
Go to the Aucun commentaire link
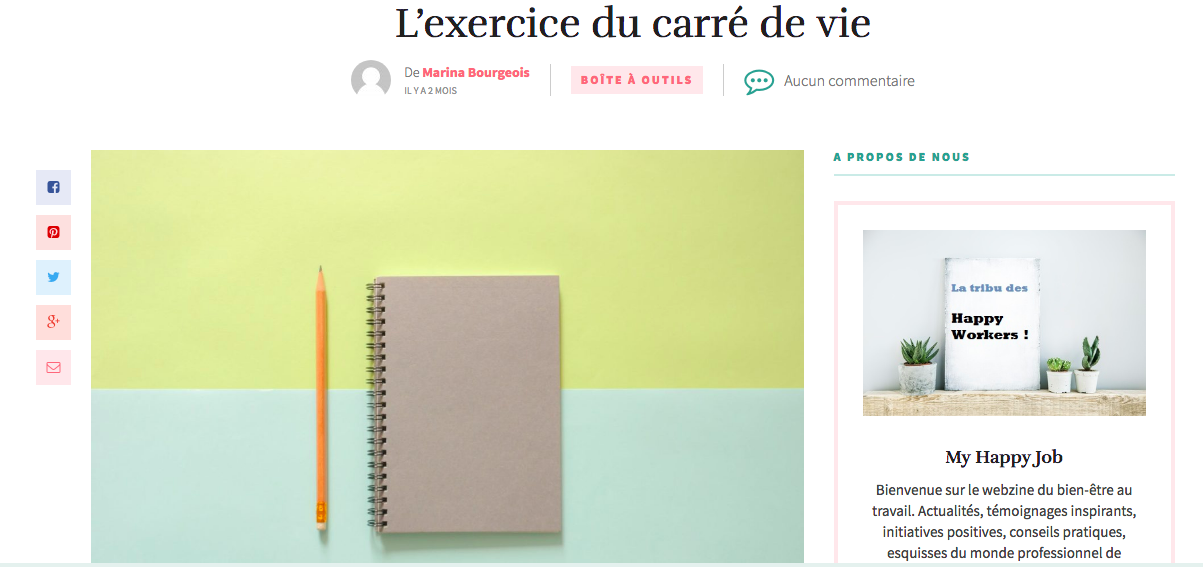pyautogui.click(x=849, y=81)
